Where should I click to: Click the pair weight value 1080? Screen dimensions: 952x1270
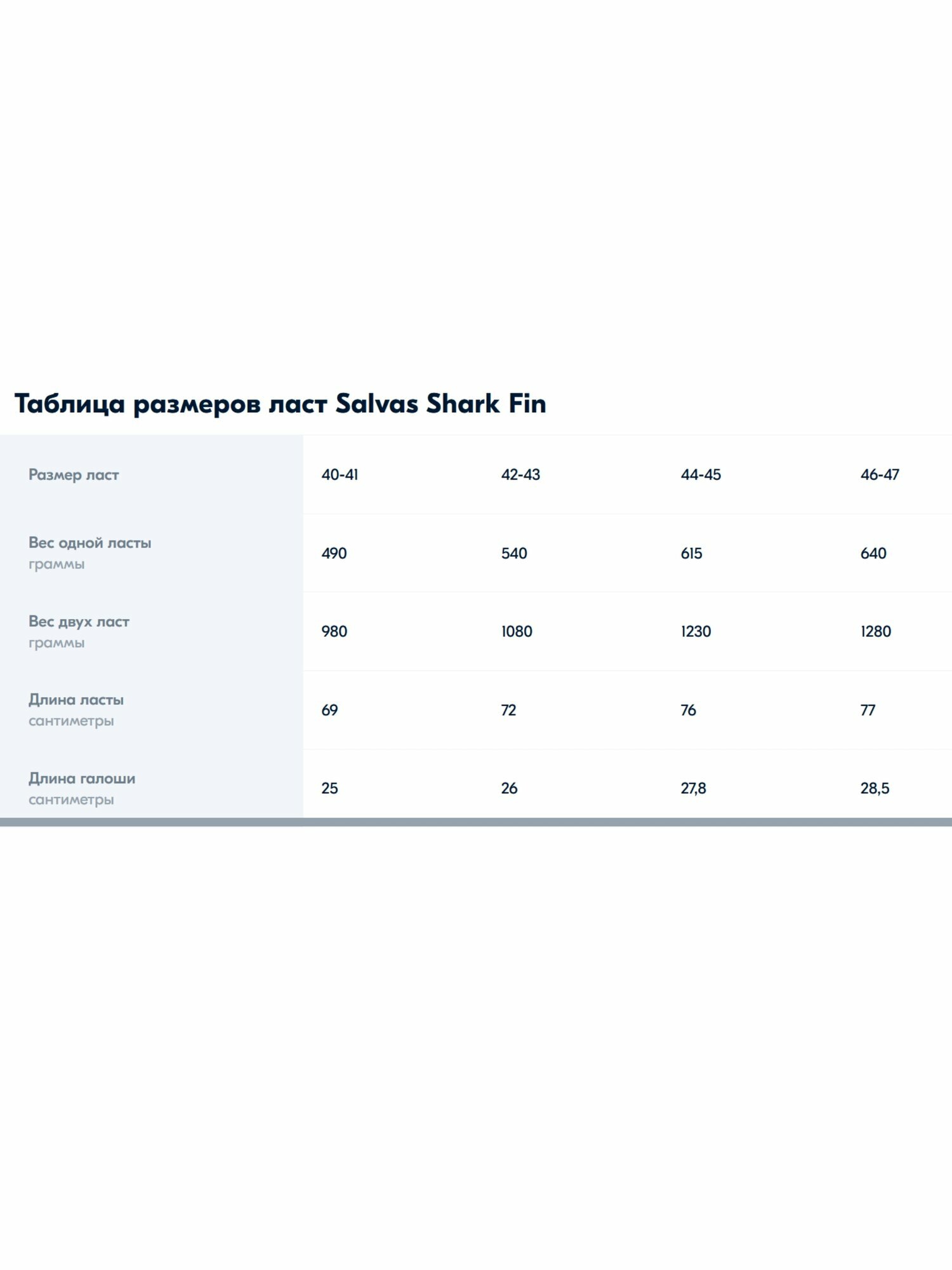coord(517,632)
